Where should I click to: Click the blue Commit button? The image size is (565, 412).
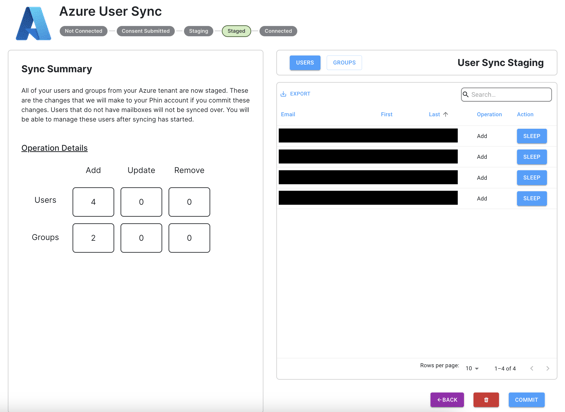pyautogui.click(x=526, y=400)
